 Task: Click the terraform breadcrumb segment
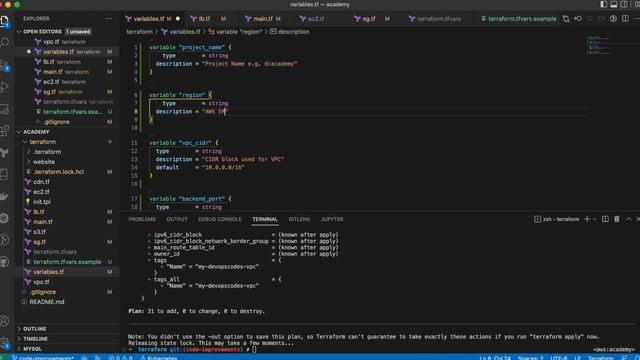point(139,31)
